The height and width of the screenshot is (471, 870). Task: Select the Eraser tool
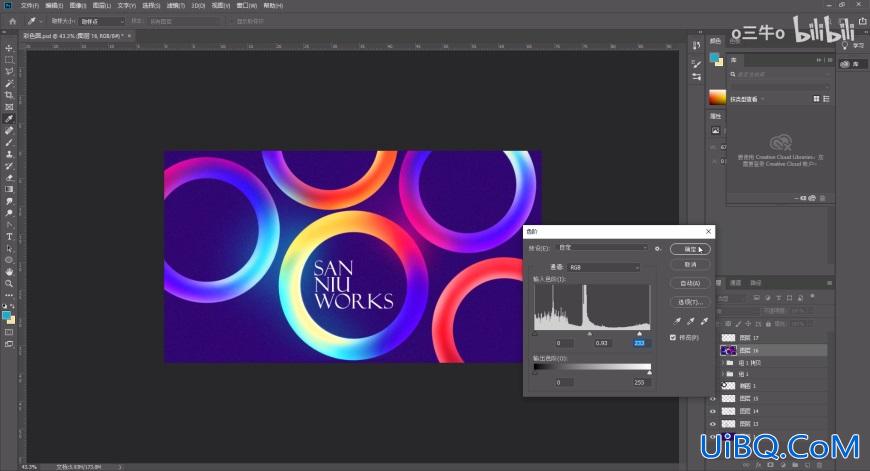9,178
